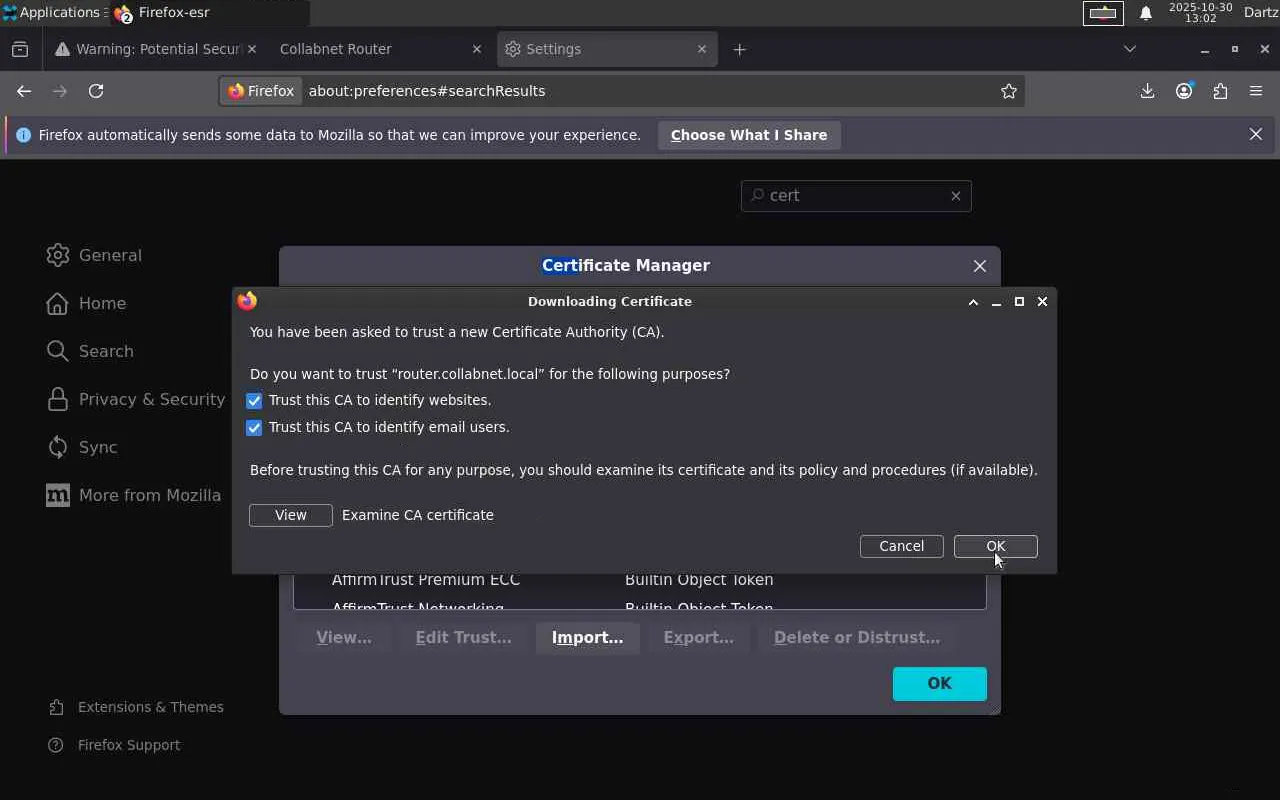This screenshot has width=1280, height=800.
Task: Open Firefox Support link
Action: pos(115,745)
